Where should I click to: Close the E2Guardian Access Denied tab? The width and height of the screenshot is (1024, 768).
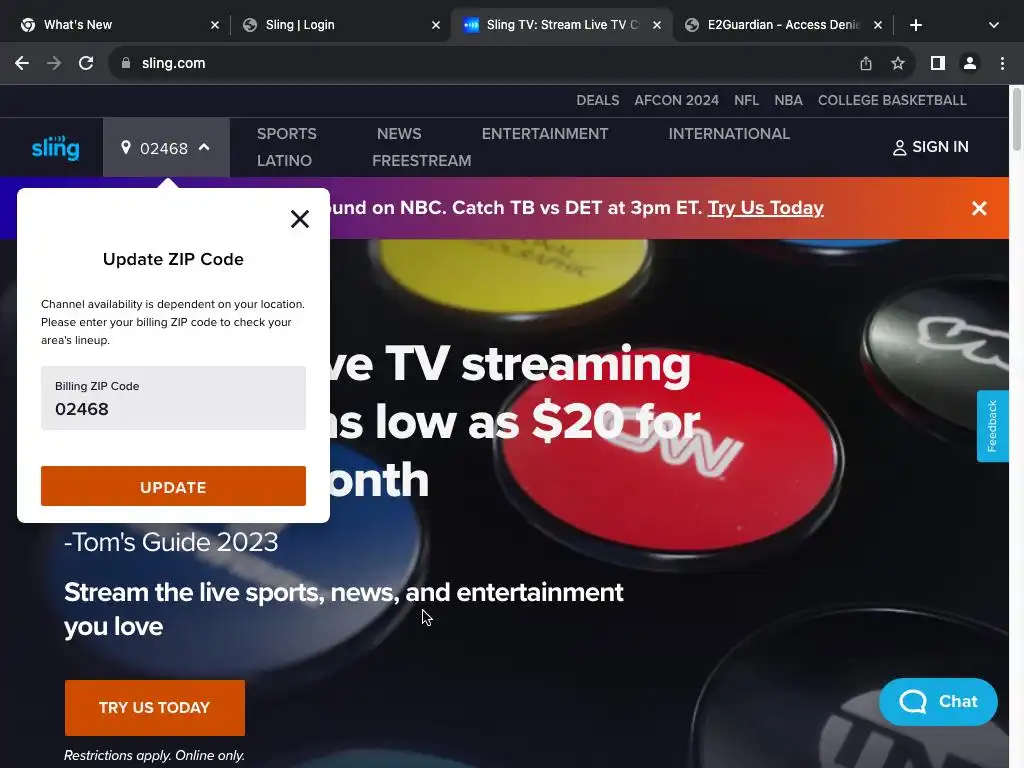[x=878, y=25]
